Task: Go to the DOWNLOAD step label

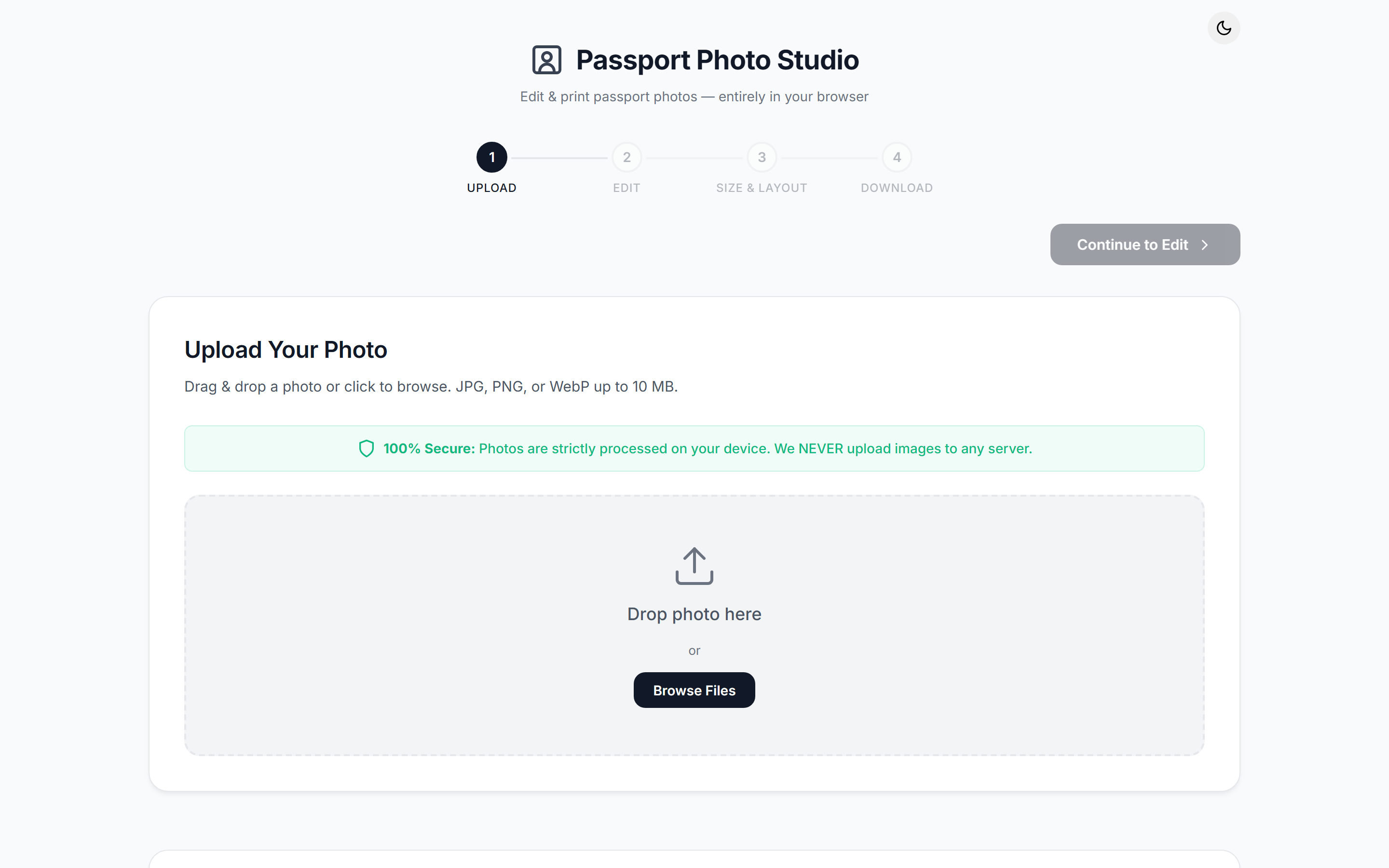Action: click(x=897, y=188)
